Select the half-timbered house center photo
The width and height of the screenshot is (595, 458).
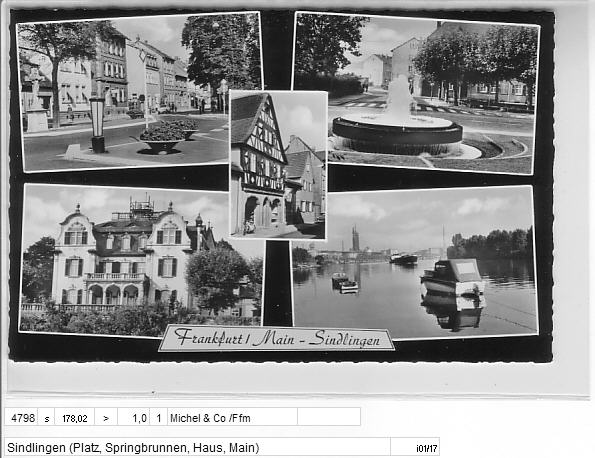point(278,165)
